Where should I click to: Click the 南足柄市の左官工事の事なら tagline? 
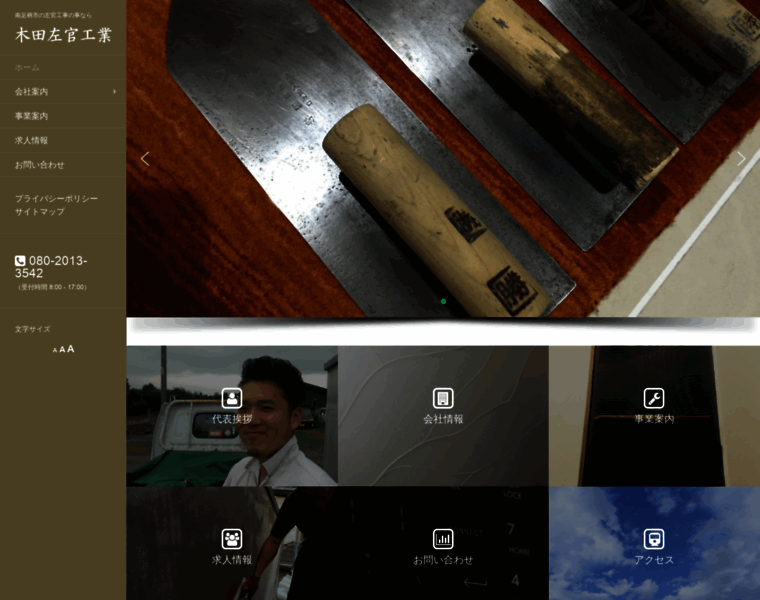(x=53, y=16)
